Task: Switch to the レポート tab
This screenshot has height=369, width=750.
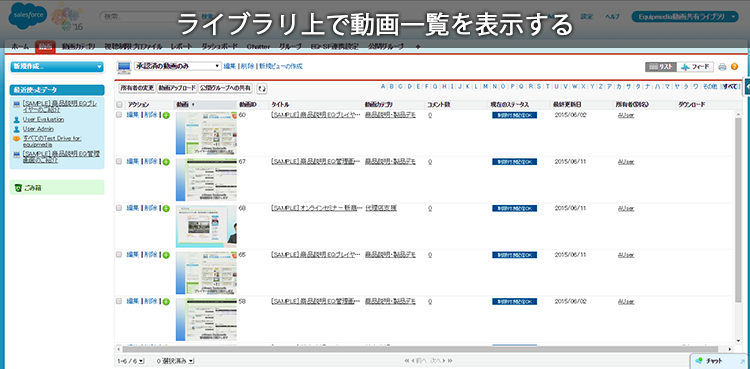Action: click(x=181, y=47)
